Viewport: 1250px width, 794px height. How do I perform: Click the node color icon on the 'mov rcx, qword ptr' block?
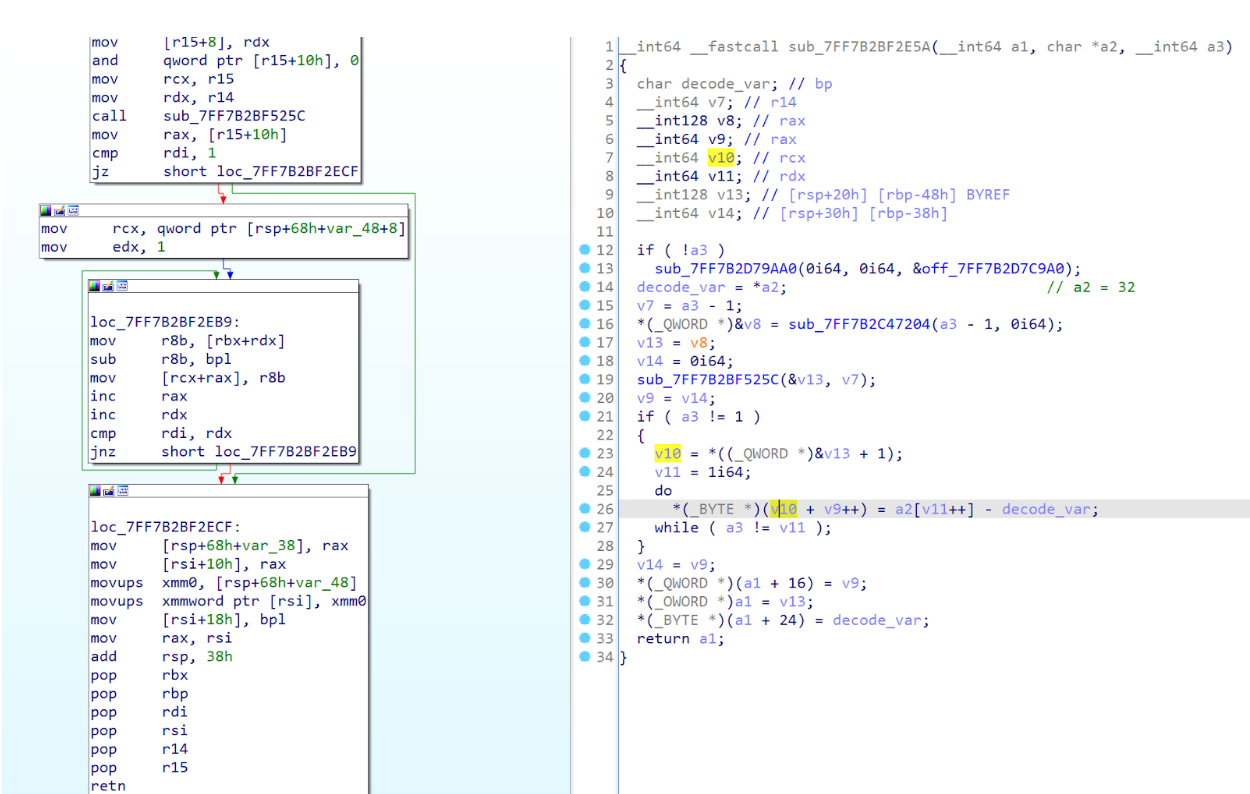click(46, 211)
